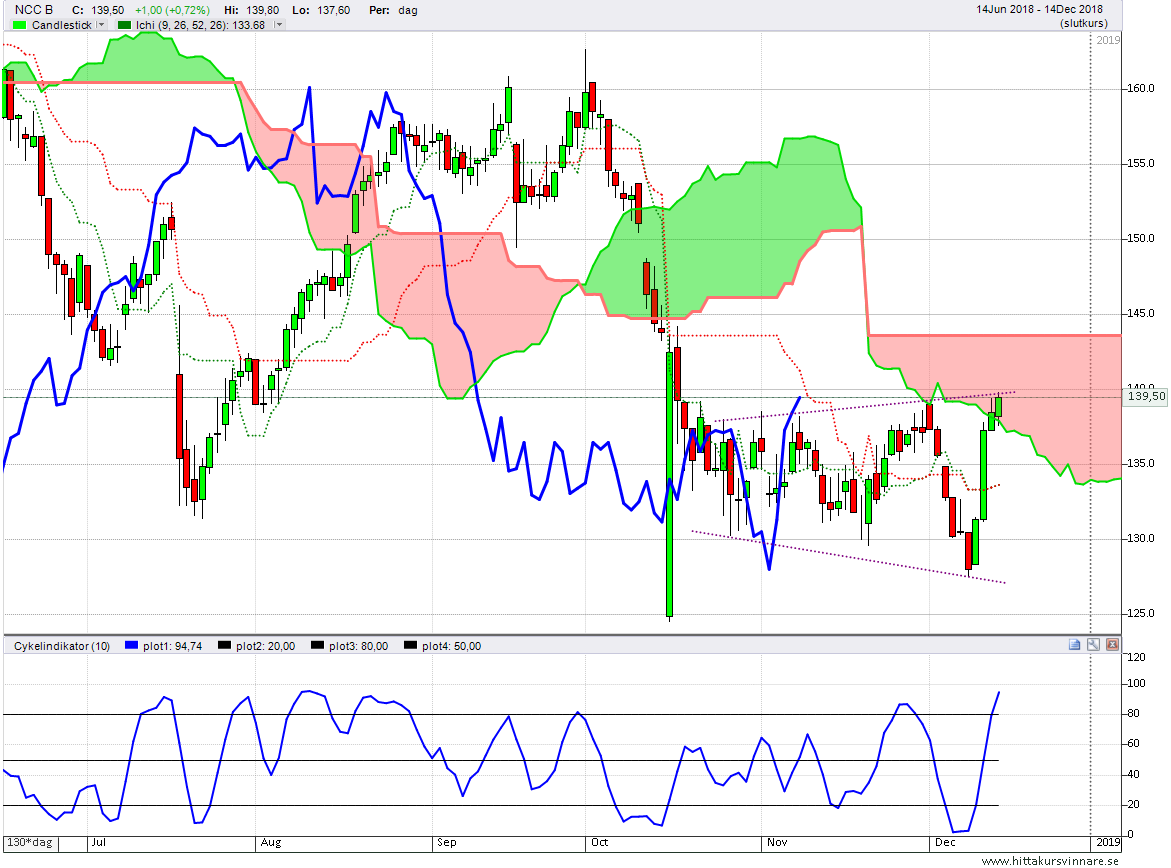The image size is (1171, 868).
Task: Click the (slutkurs) label
Action: pos(1084,23)
